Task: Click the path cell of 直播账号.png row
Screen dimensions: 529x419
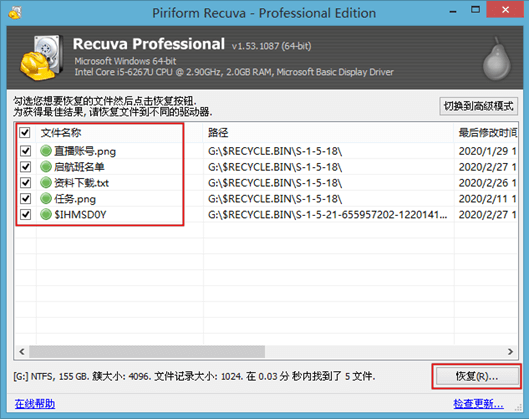Action: click(x=275, y=151)
